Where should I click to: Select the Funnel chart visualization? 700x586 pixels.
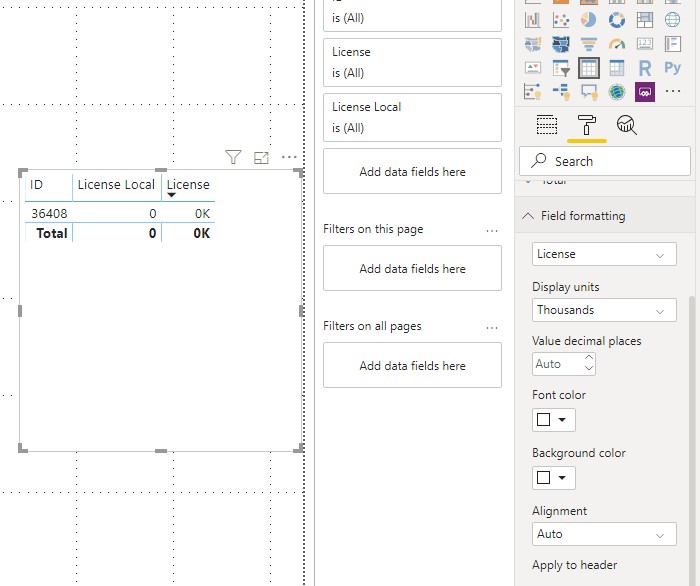pyautogui.click(x=588, y=44)
